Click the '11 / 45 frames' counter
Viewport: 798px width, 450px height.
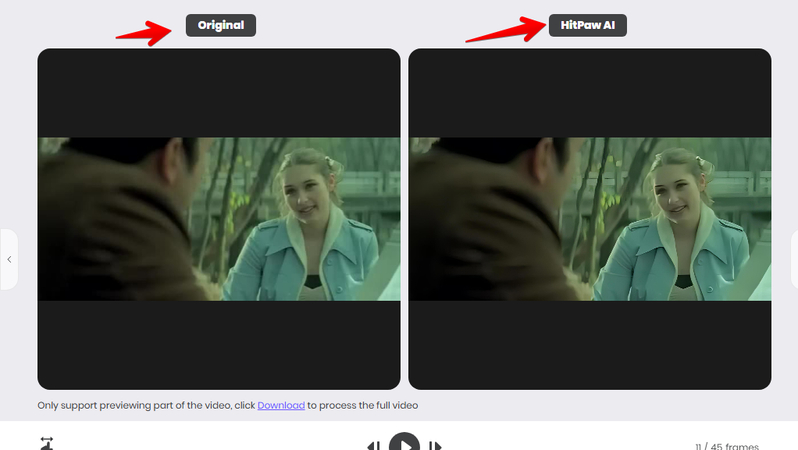[x=727, y=446]
